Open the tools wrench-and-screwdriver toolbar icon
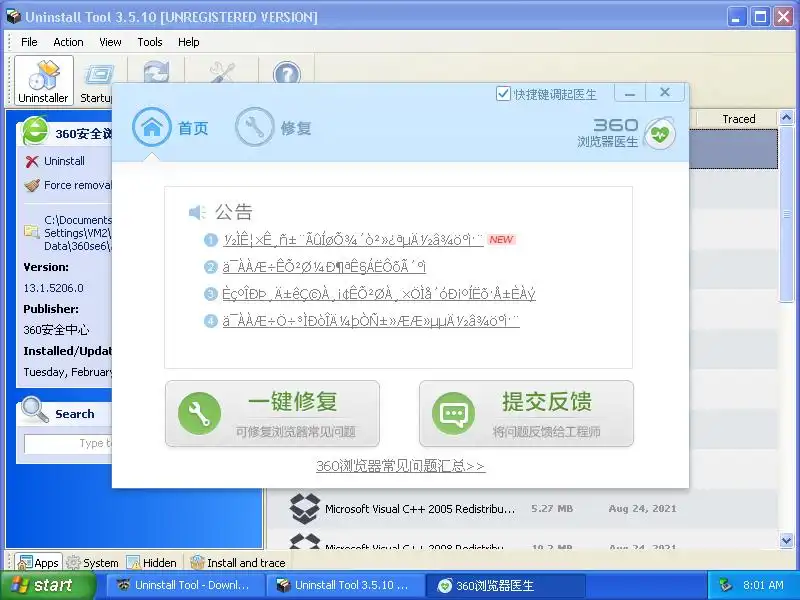The image size is (800, 600). point(222,72)
